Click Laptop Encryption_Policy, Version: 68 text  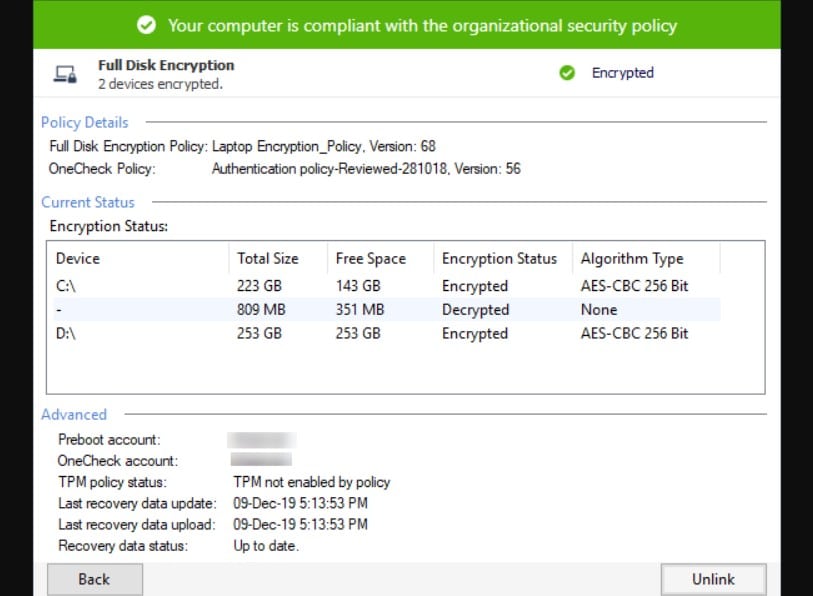(324, 147)
